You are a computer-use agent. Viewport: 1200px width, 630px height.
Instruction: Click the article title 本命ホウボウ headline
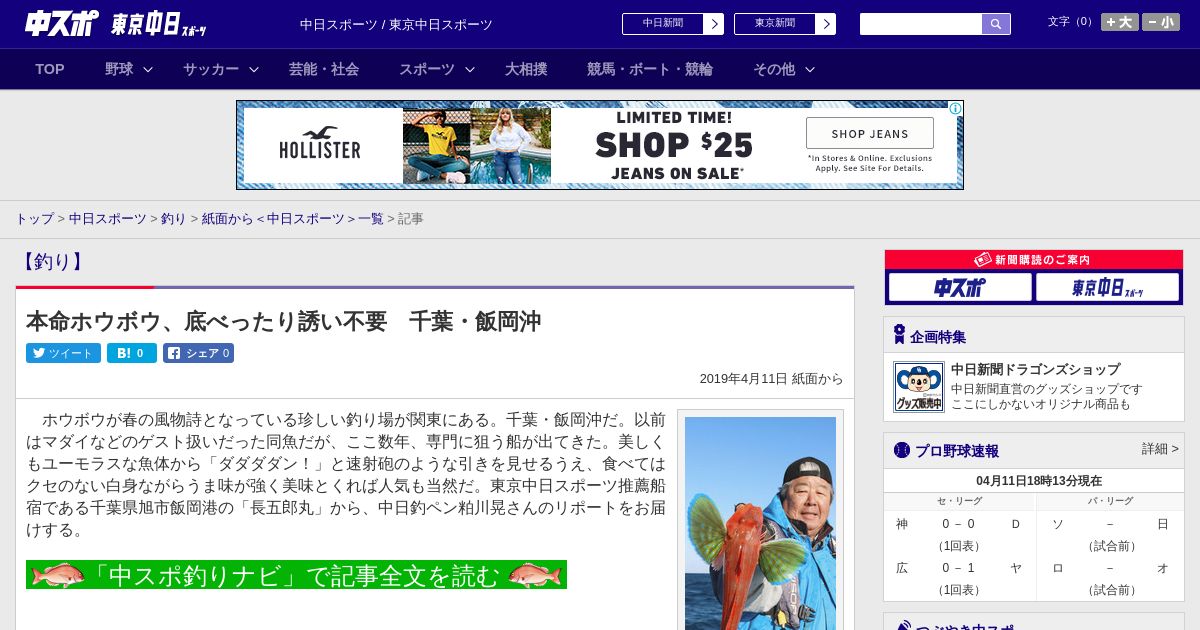click(283, 321)
